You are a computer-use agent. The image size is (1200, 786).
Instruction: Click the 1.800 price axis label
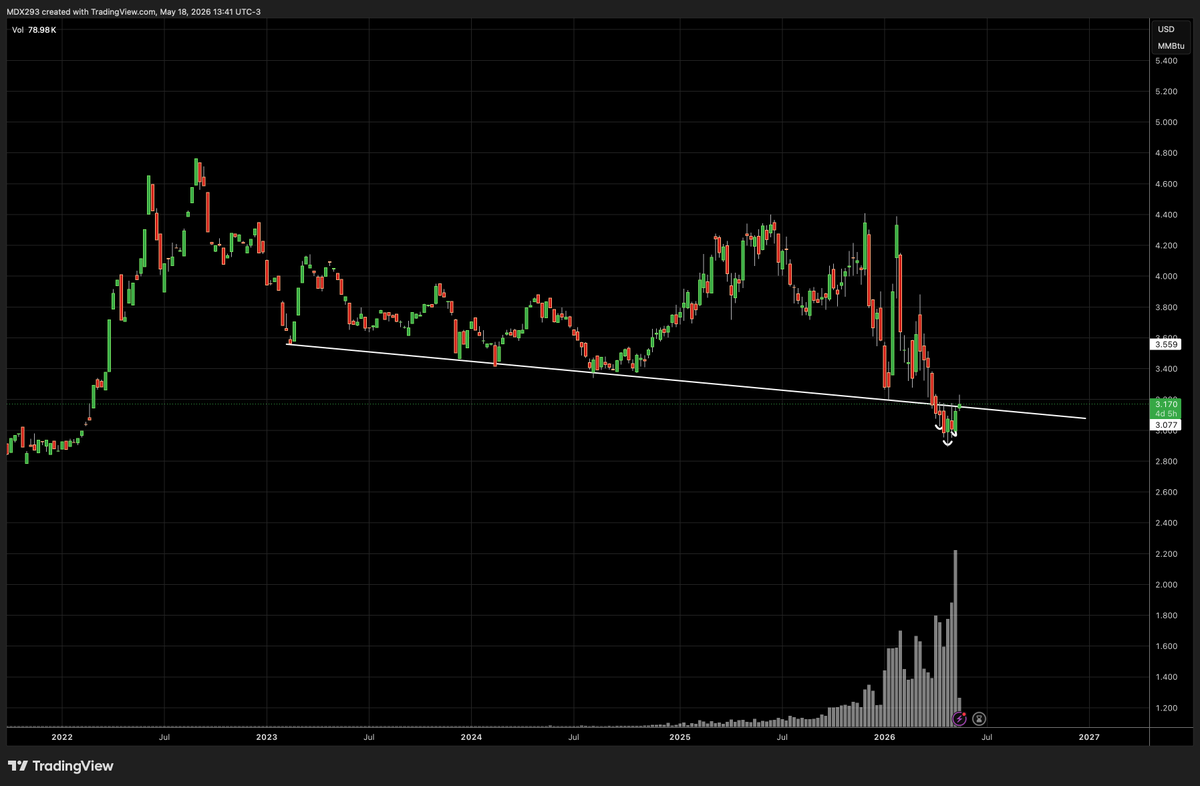[1166, 616]
